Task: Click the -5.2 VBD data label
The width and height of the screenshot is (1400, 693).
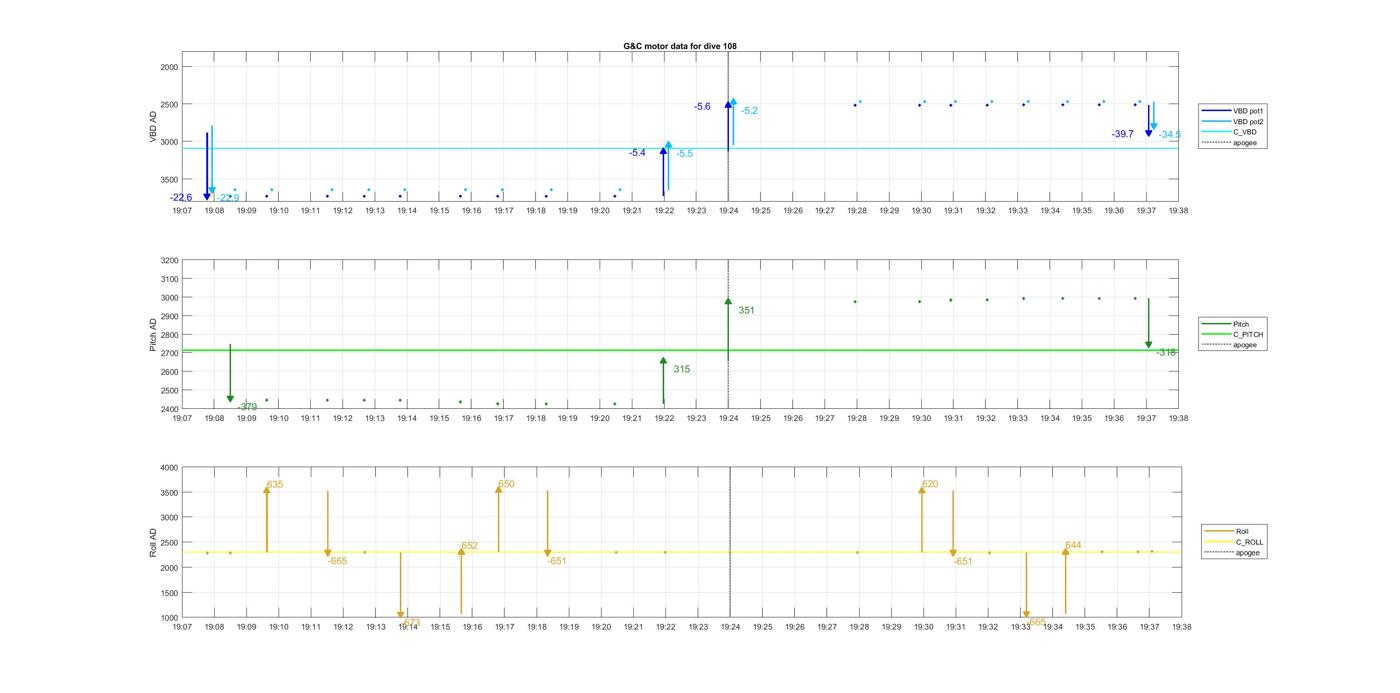Action: tap(749, 111)
